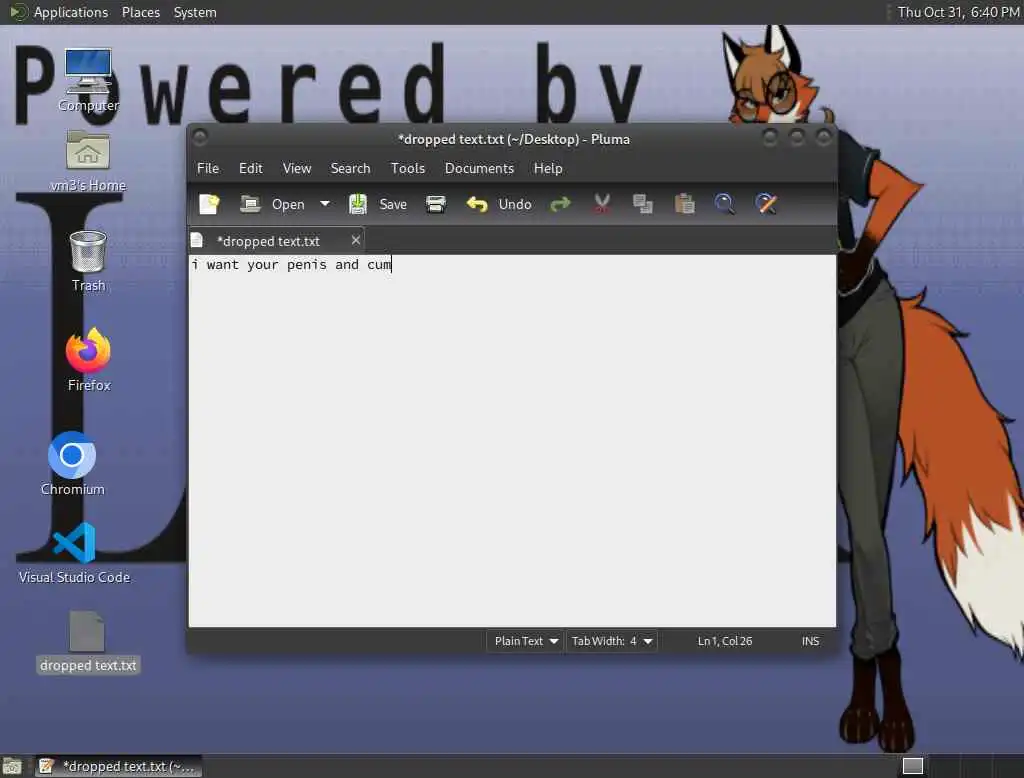Click Pluma task in bottom taskbar
The width and height of the screenshot is (1024, 778).
pos(117,766)
